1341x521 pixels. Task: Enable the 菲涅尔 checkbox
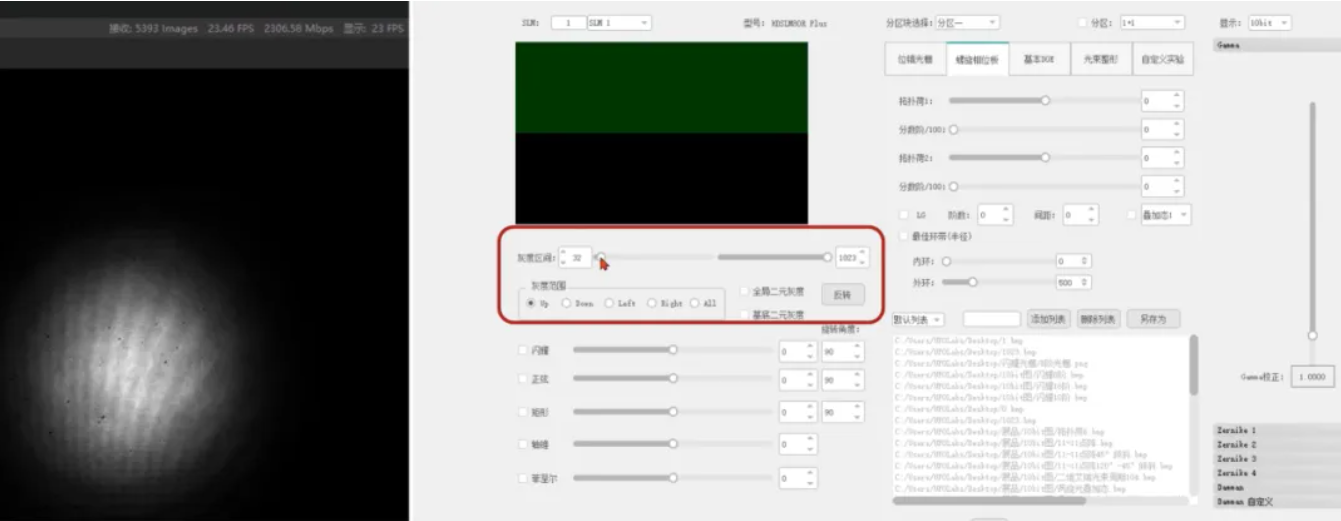coord(523,478)
